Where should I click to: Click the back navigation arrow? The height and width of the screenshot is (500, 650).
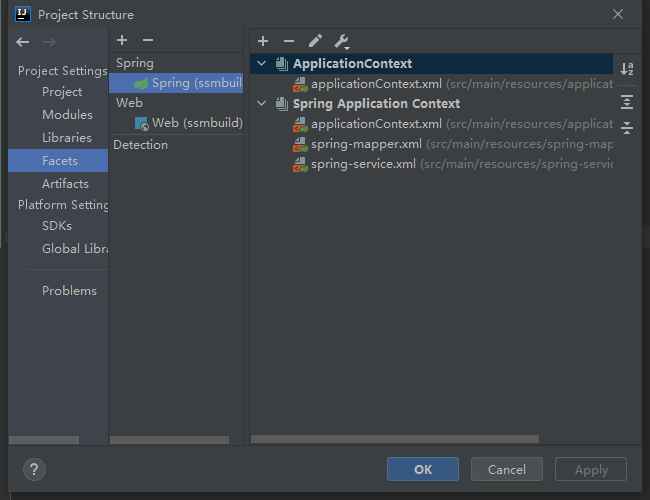point(23,42)
